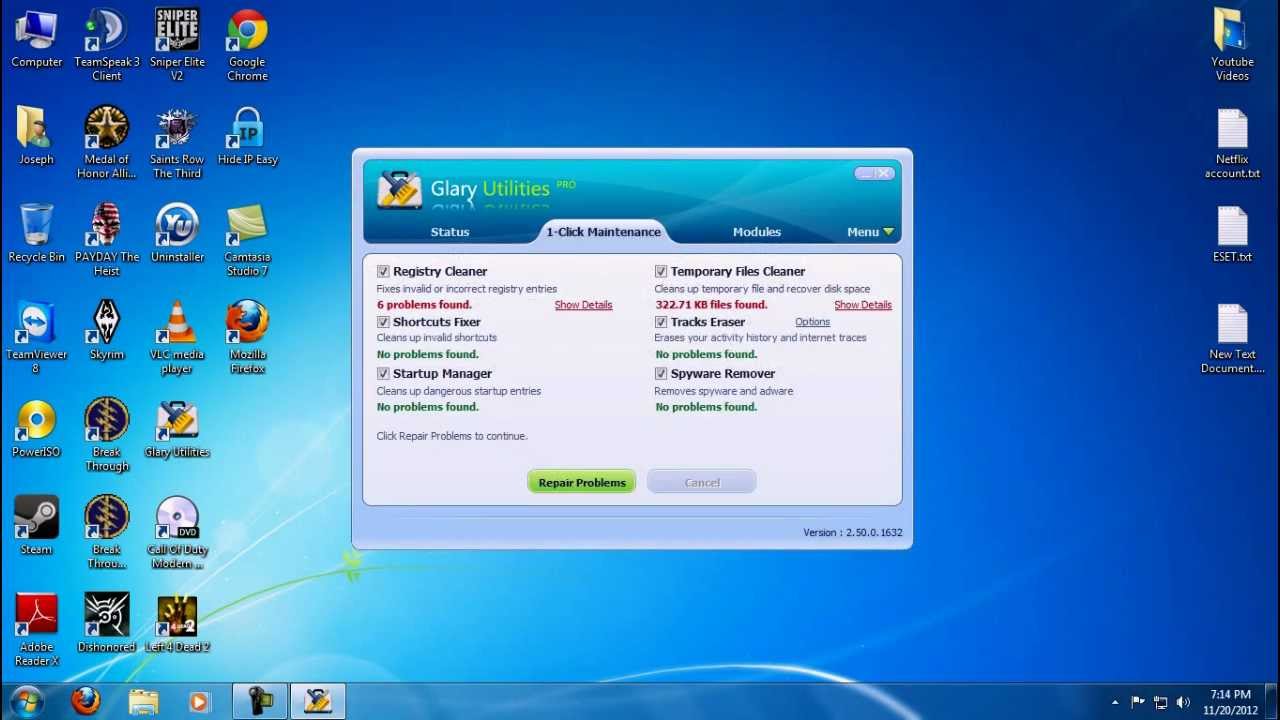Minimize the Glary Utilities window
1280x720 pixels.
[865, 174]
